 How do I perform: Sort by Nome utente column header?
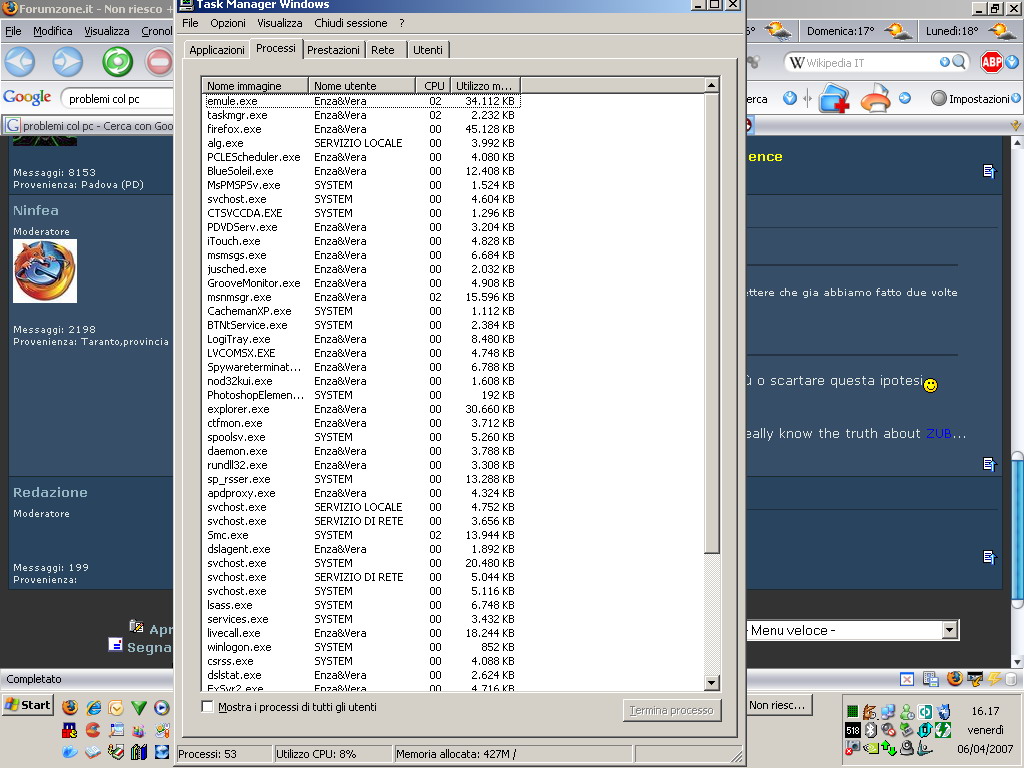coord(362,86)
